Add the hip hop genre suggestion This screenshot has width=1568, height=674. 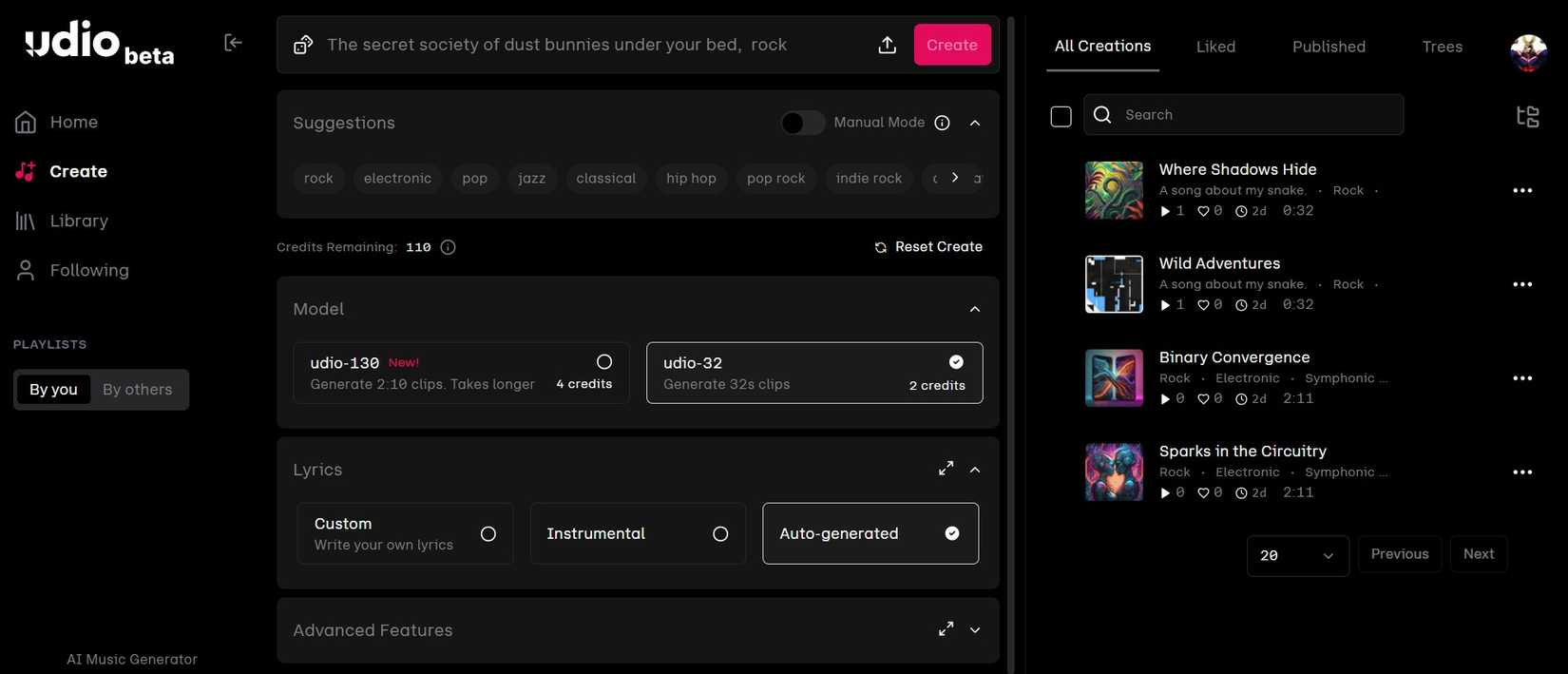tap(691, 178)
